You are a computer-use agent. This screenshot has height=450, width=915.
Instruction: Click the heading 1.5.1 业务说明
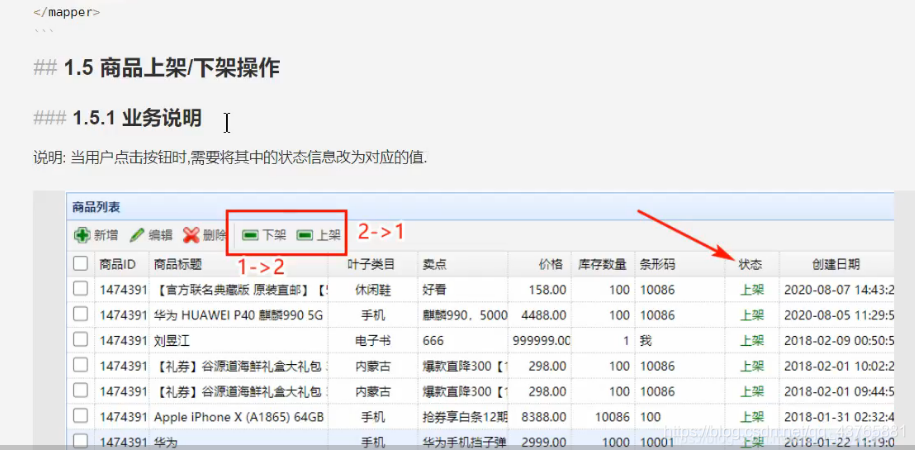click(x=137, y=118)
